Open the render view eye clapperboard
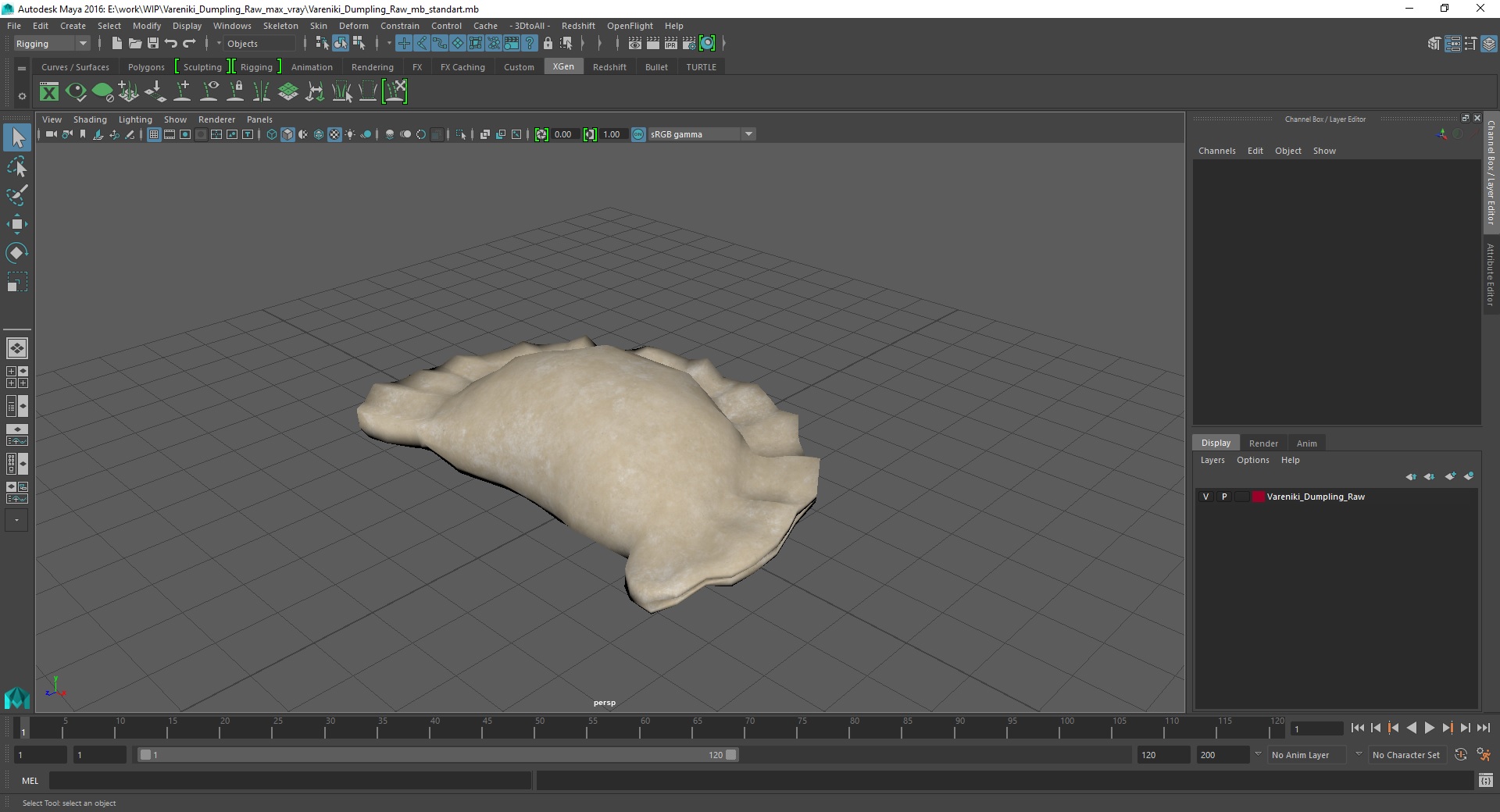 (x=635, y=44)
